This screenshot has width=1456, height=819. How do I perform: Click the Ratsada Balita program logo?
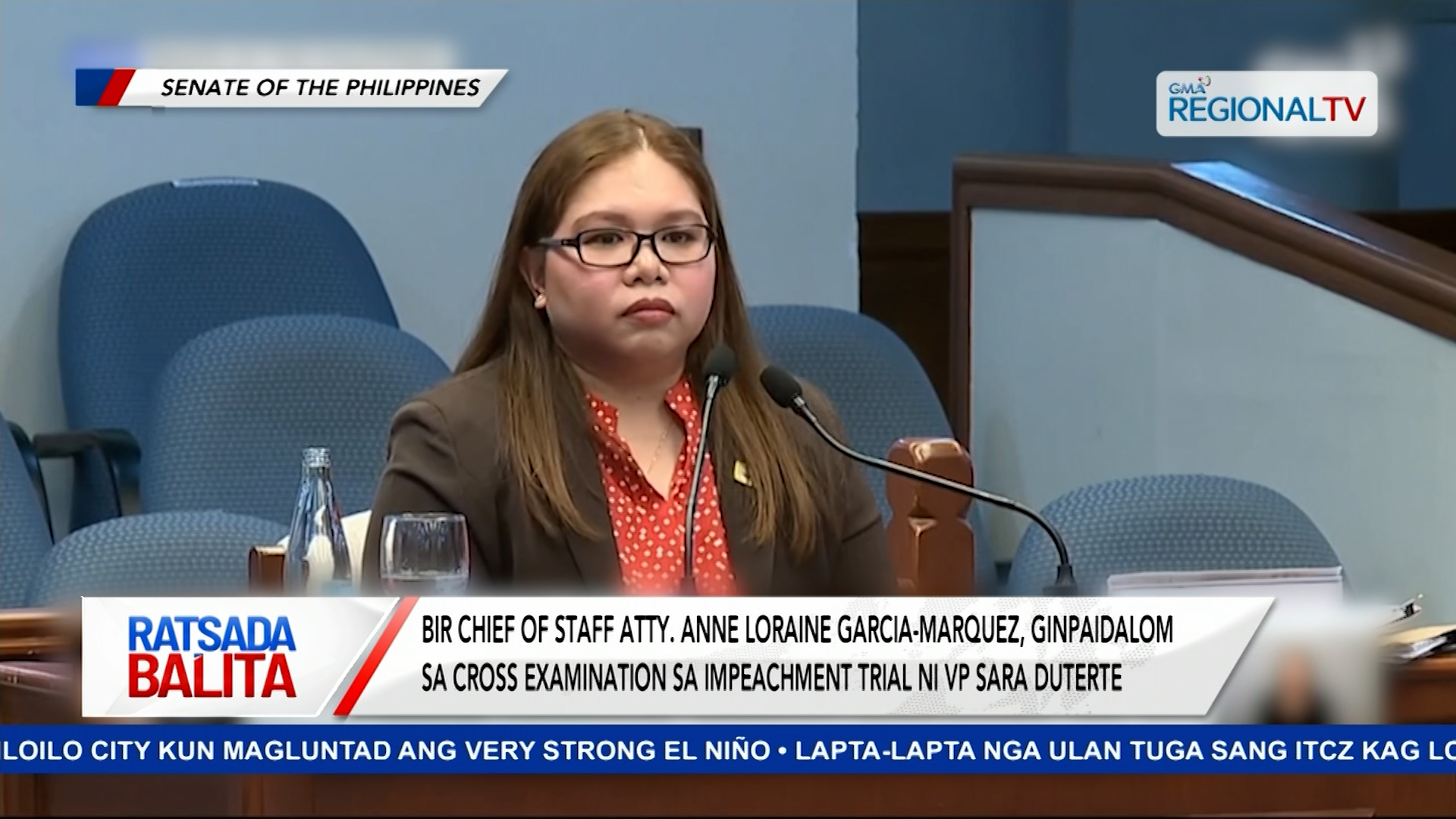coord(212,657)
